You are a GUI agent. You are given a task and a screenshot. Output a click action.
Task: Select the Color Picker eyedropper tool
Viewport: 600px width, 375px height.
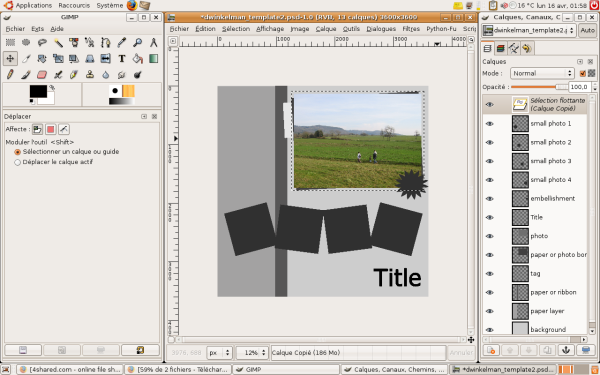coord(122,42)
